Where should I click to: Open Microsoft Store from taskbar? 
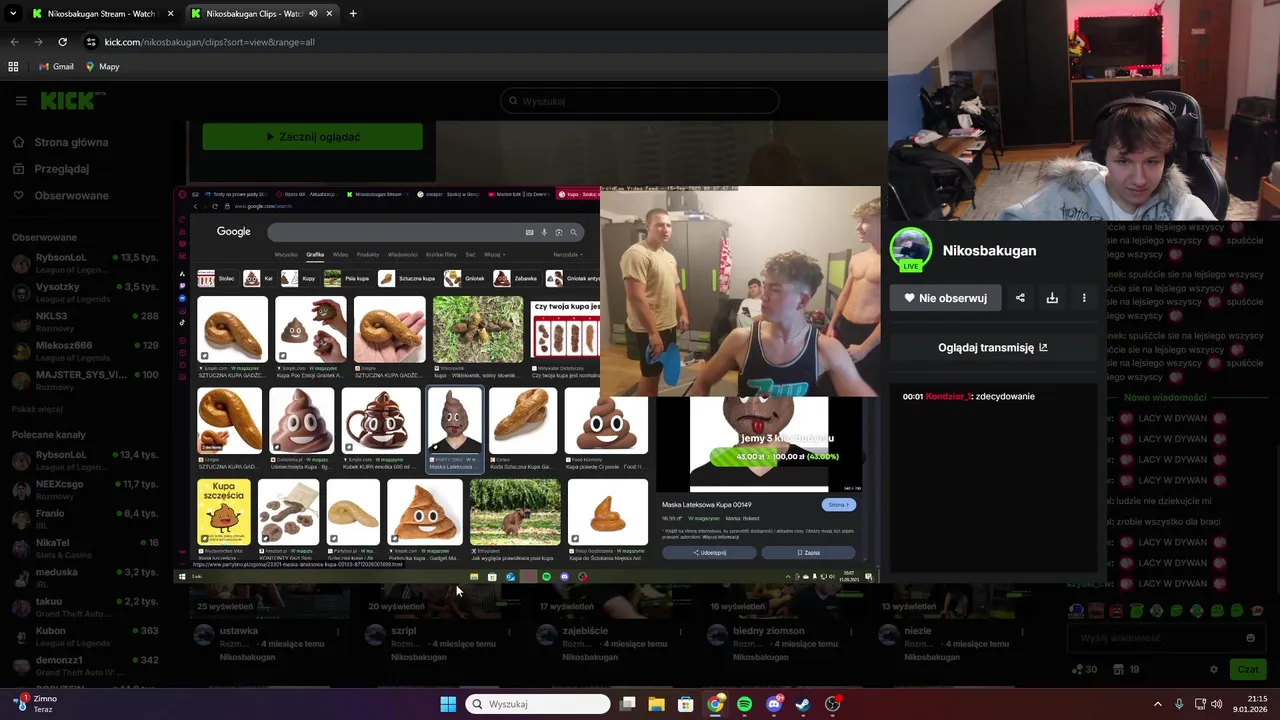[x=685, y=704]
